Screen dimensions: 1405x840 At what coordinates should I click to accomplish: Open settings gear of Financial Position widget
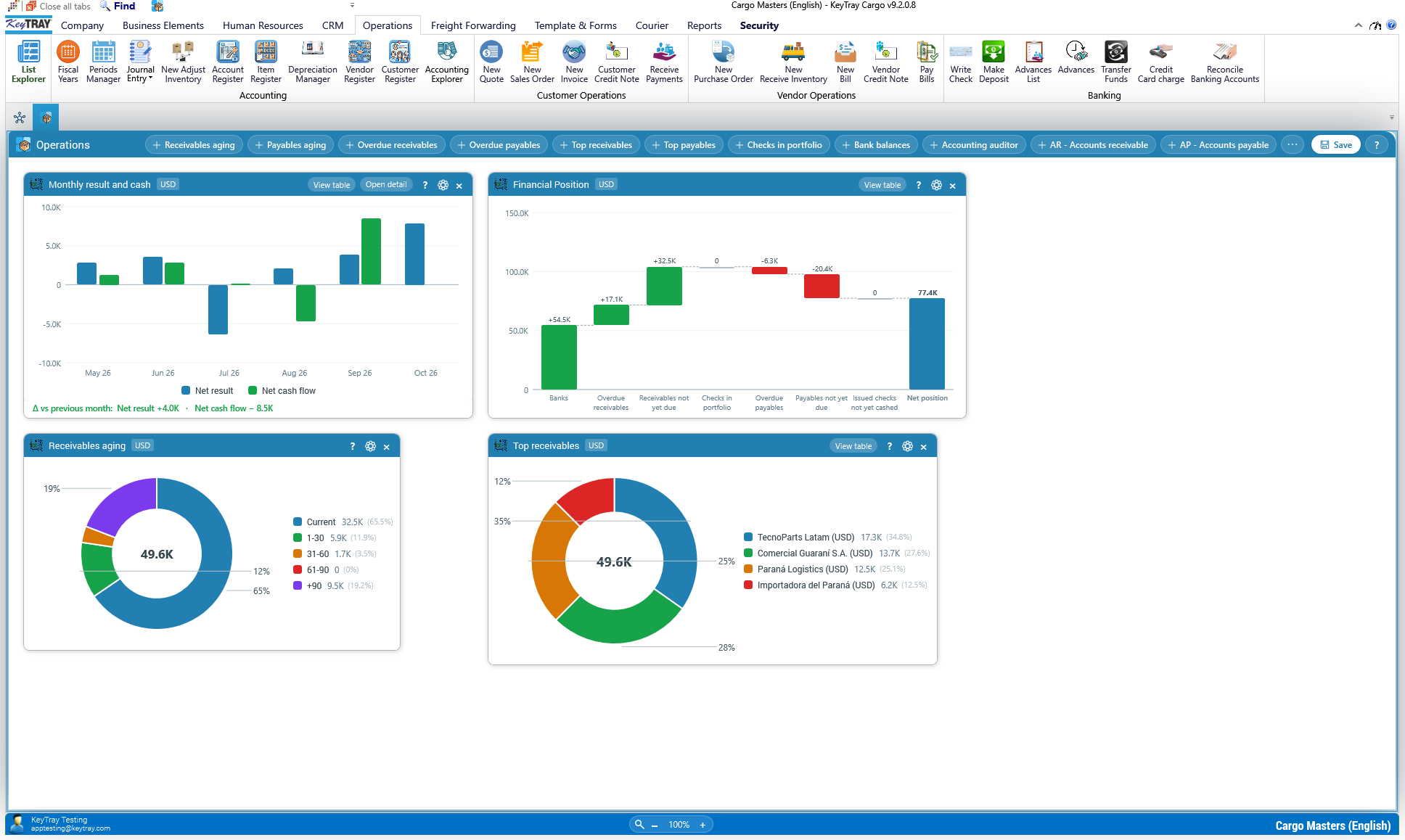[936, 185]
